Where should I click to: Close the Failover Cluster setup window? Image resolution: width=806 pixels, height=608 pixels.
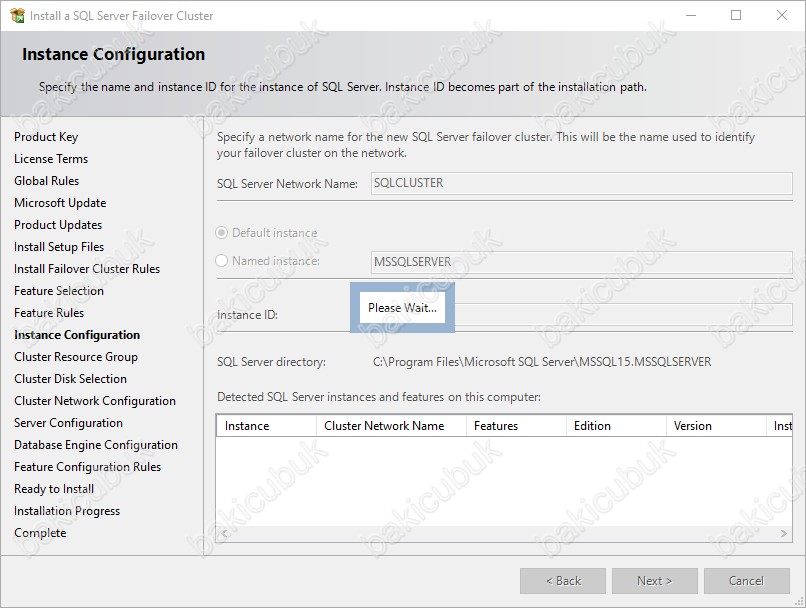coord(782,15)
